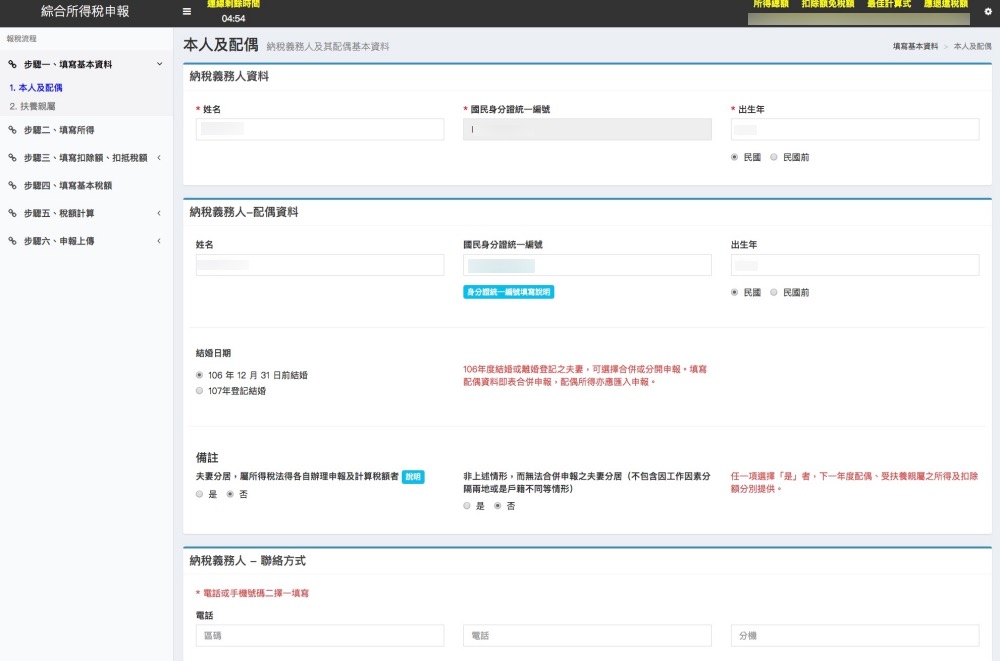Click the link icon beside 步驟三、填寫扣除額
This screenshot has width=1000, height=661.
(13, 158)
